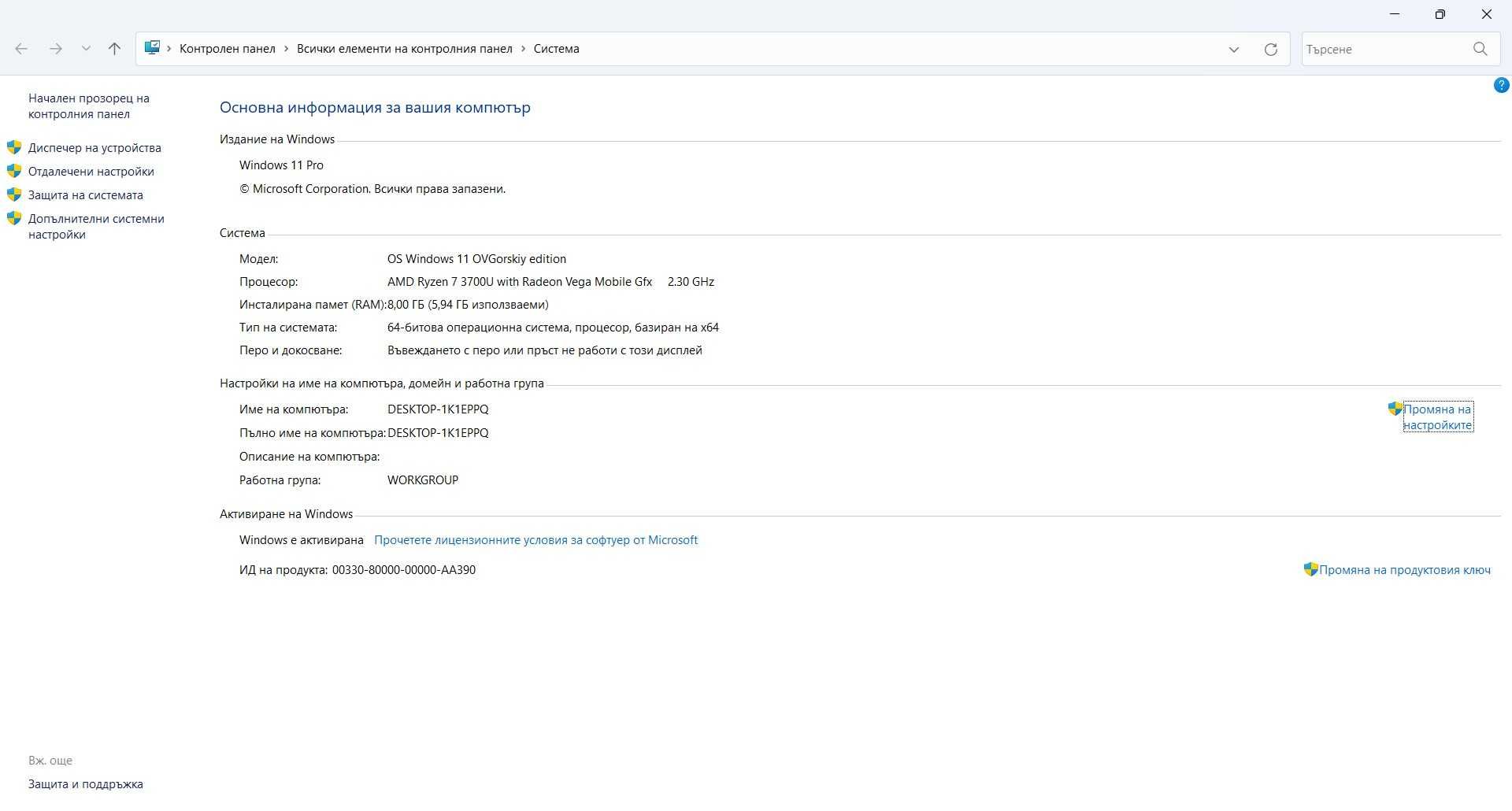Refresh the System page

[x=1270, y=50]
